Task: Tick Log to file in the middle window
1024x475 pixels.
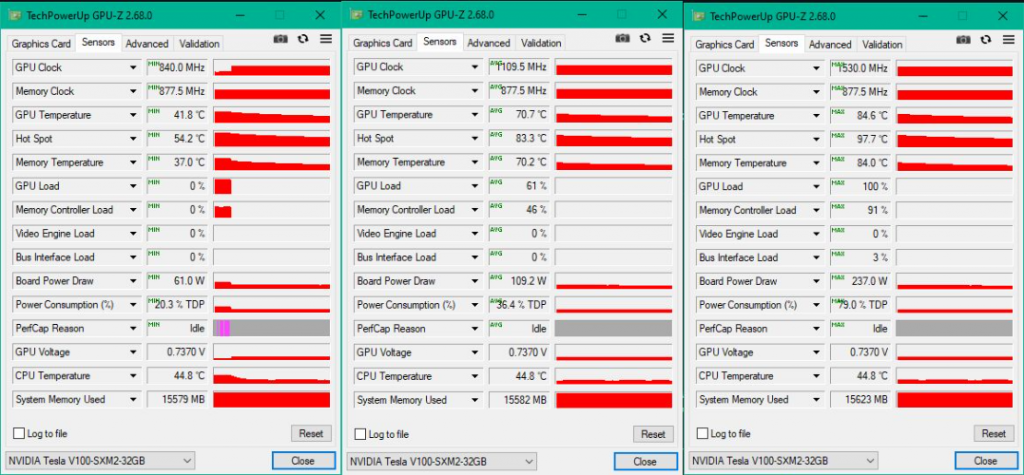Action: (x=362, y=434)
